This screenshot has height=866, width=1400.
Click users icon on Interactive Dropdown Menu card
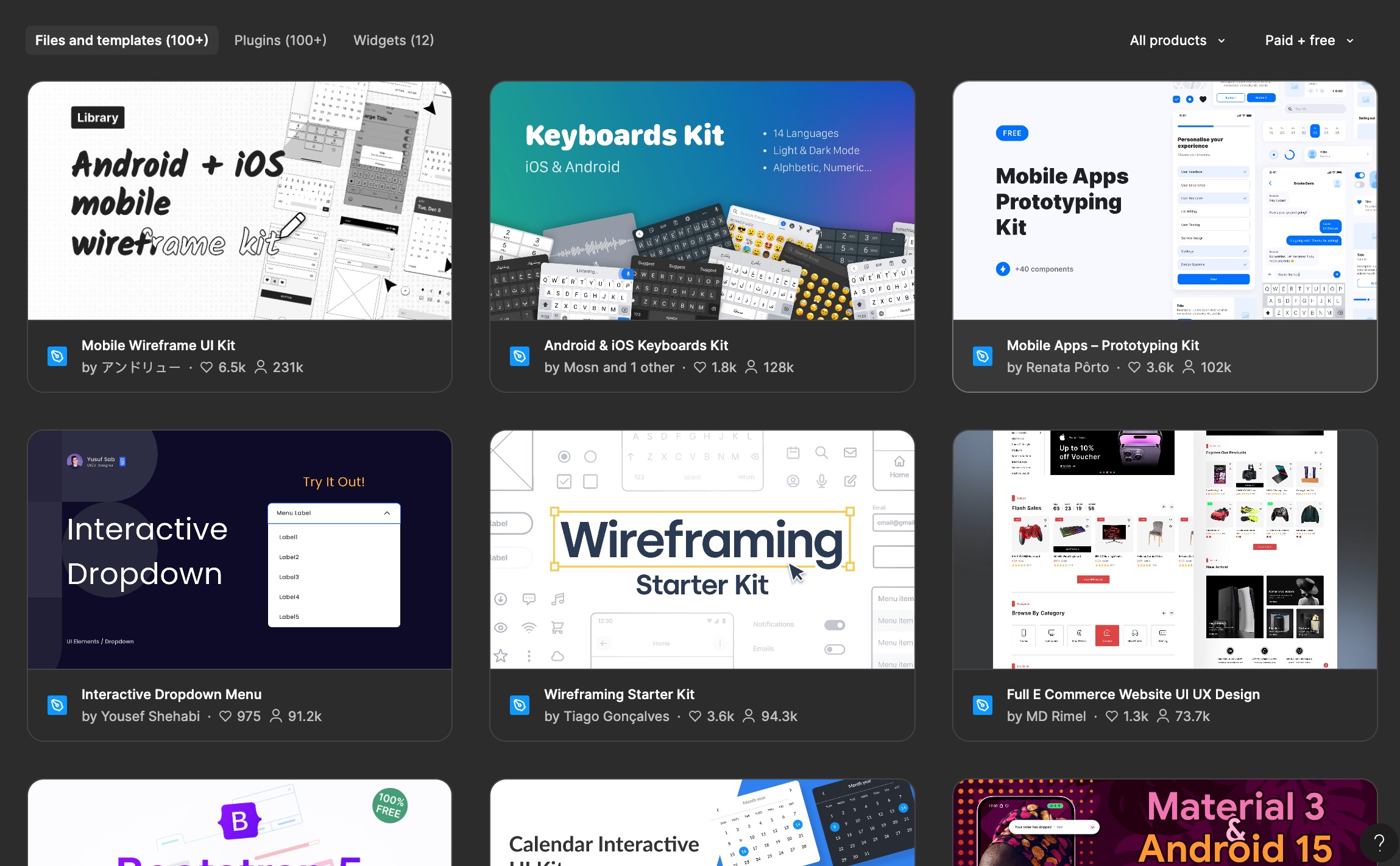(276, 716)
